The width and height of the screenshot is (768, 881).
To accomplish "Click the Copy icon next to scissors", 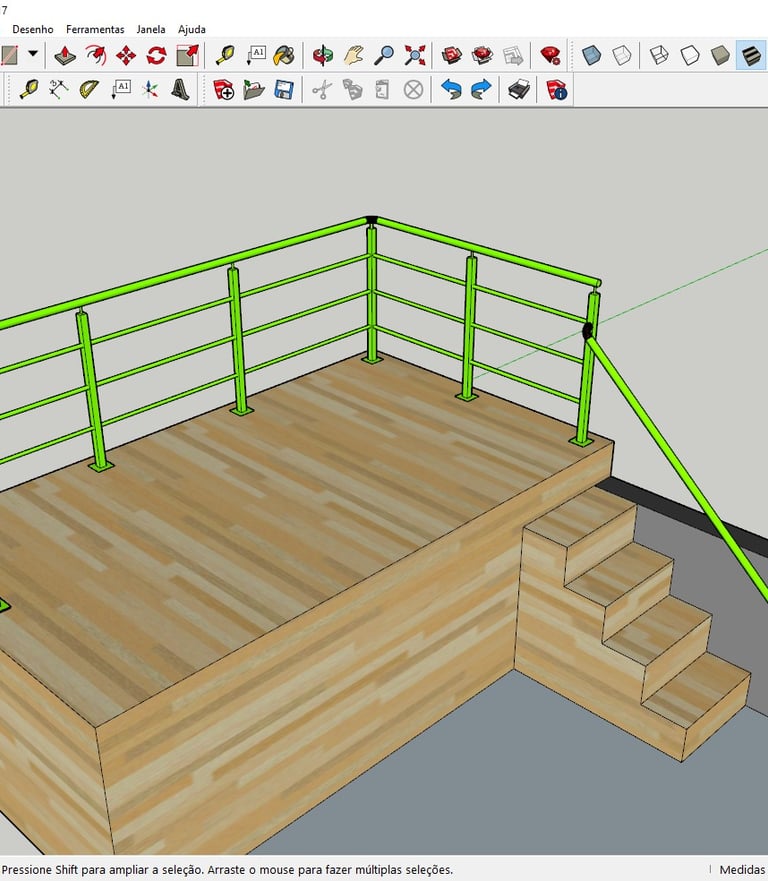I will [x=352, y=89].
